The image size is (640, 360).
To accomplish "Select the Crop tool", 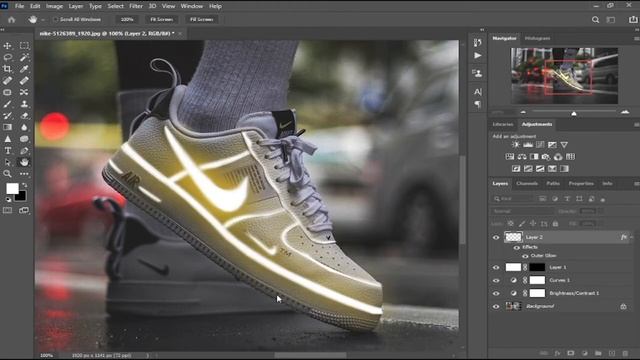I will tap(7, 69).
